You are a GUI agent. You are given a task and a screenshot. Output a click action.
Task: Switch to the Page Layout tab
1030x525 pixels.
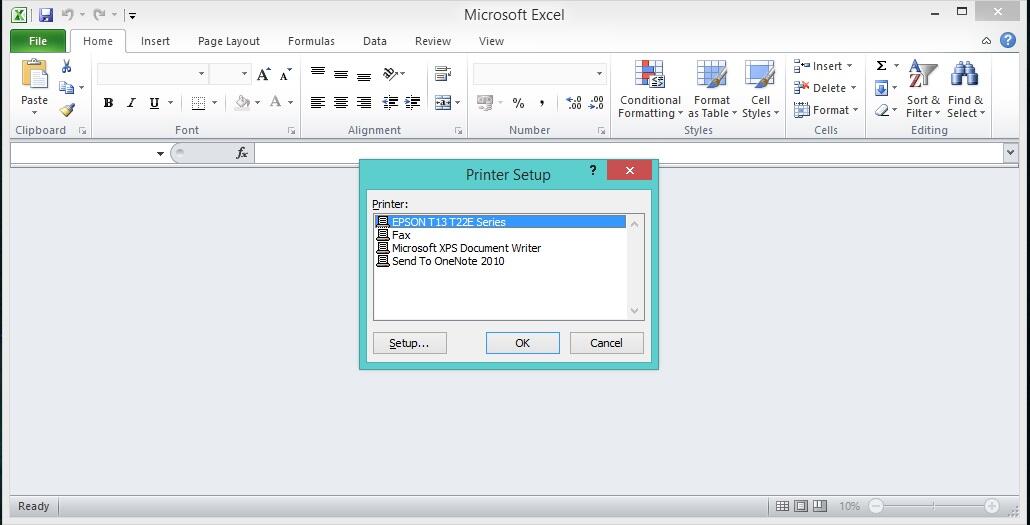tap(229, 41)
